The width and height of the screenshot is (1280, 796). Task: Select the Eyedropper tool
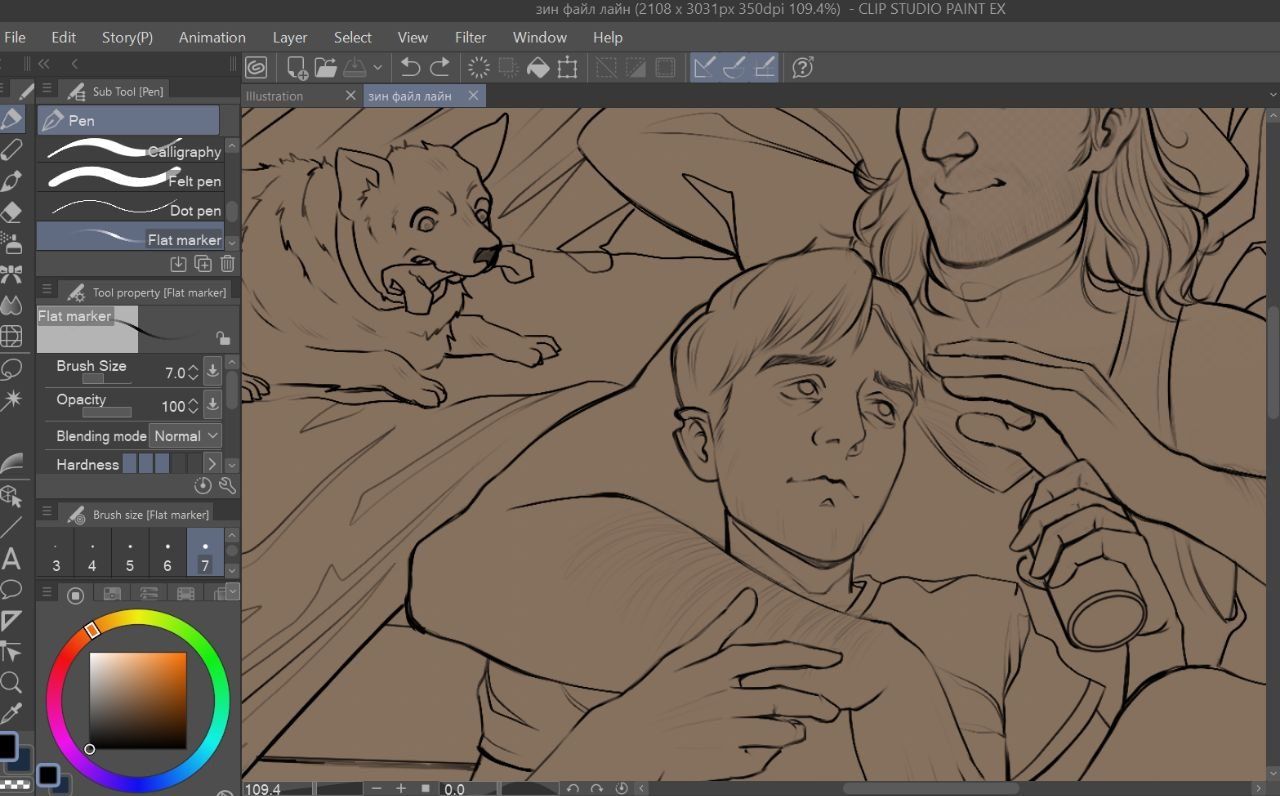12,714
